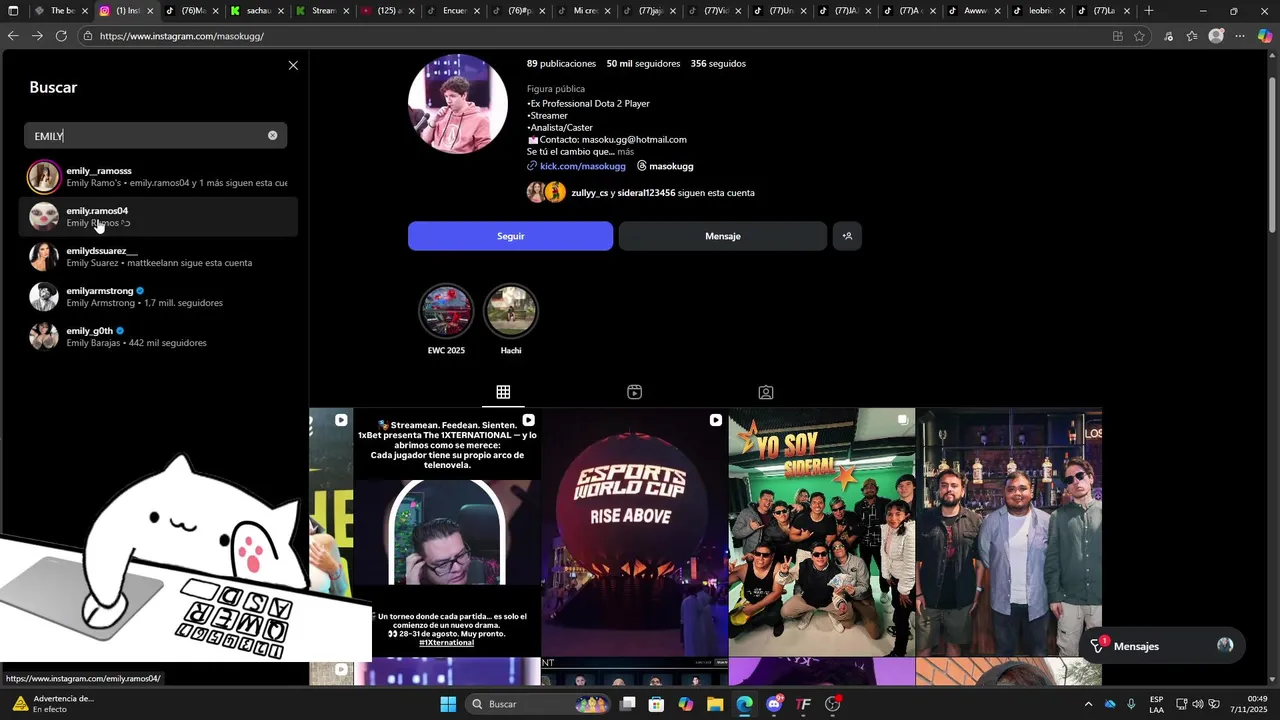Open browser settings three-dots menu
Viewport: 1280px width, 720px height.
[1240, 36]
